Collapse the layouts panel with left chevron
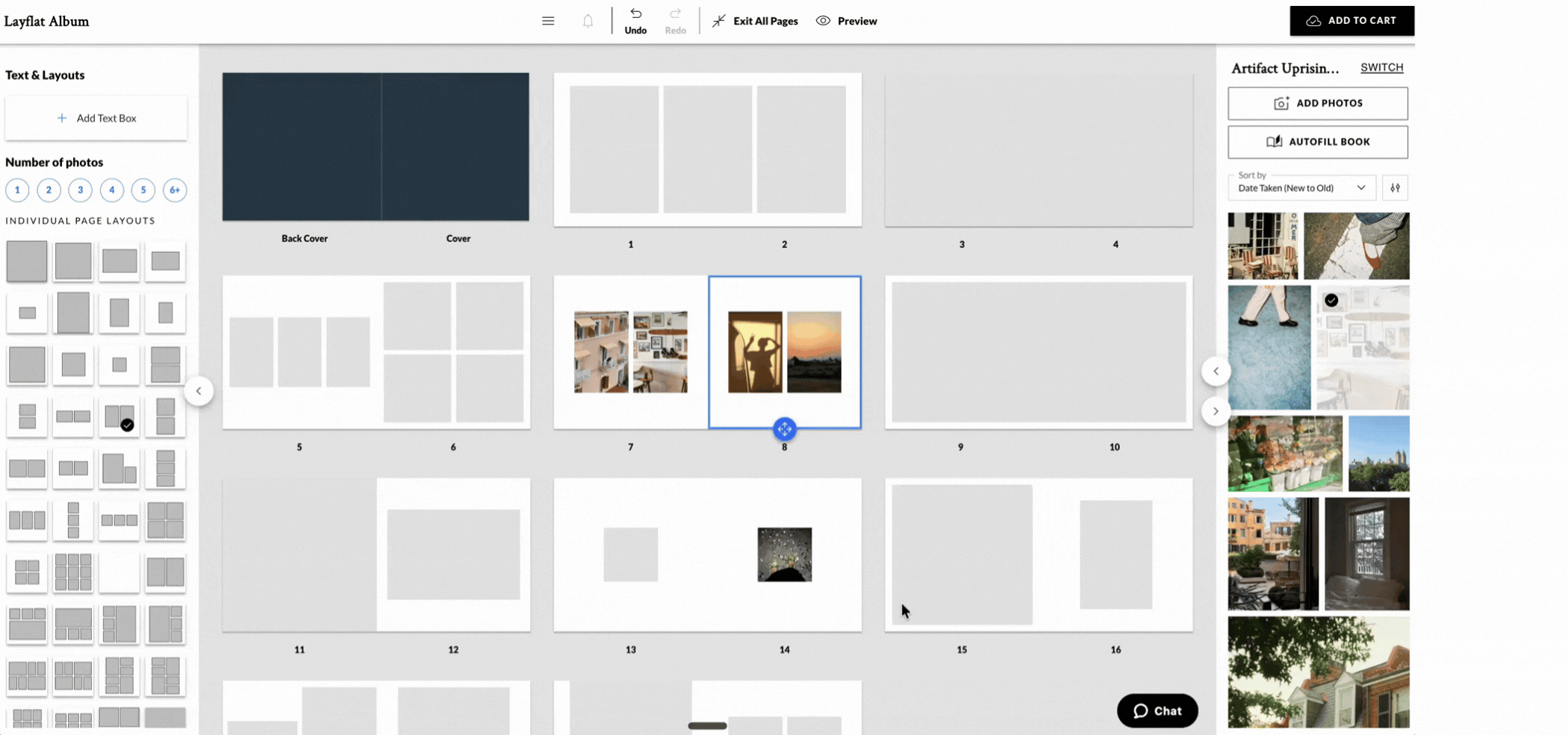This screenshot has width=1568, height=735. pos(199,390)
